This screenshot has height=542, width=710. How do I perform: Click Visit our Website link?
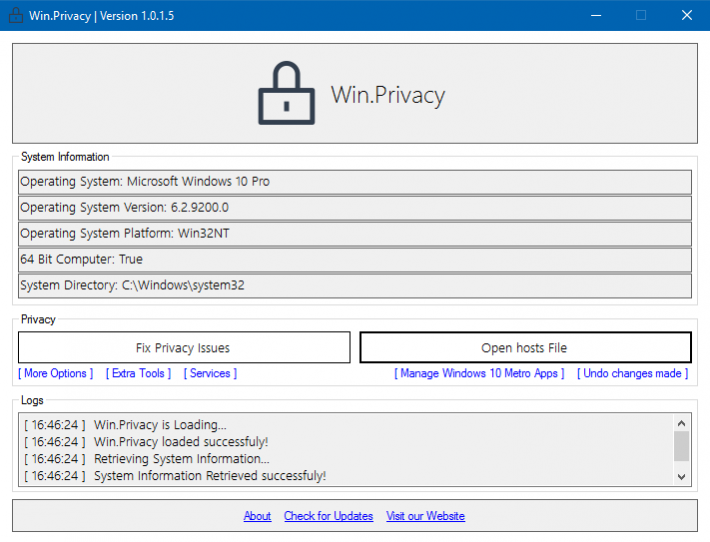pos(425,516)
